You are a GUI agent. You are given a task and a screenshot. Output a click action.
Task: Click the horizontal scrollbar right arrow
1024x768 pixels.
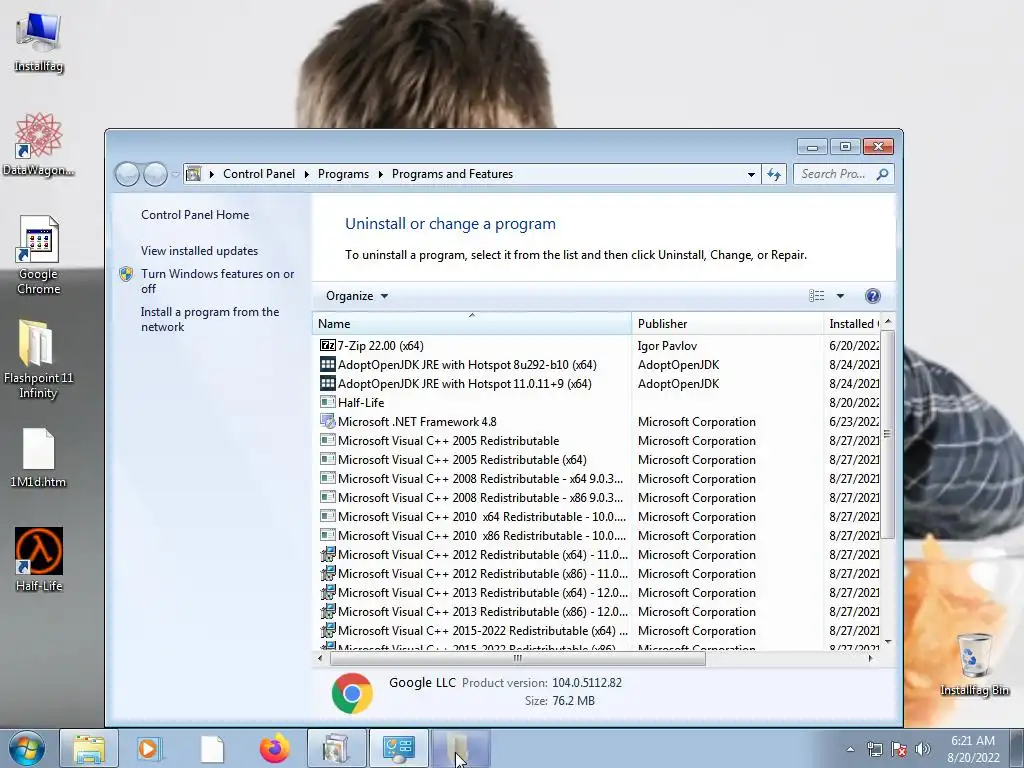(x=870, y=658)
